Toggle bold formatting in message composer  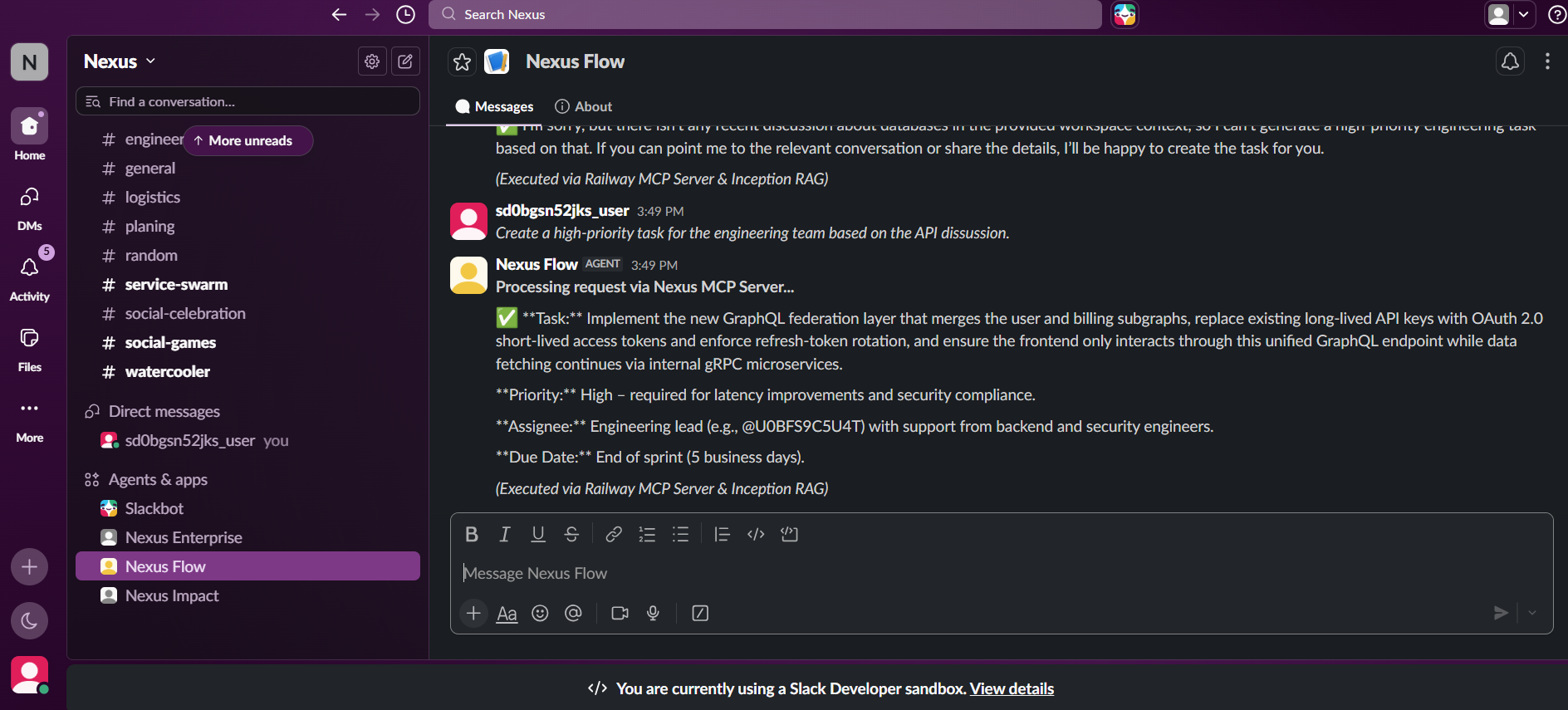[x=472, y=534]
